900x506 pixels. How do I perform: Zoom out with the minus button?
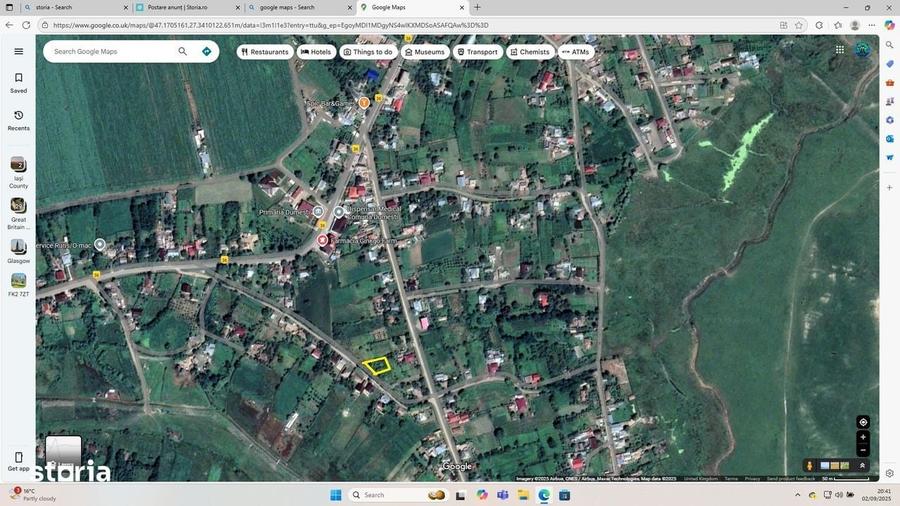pos(863,450)
